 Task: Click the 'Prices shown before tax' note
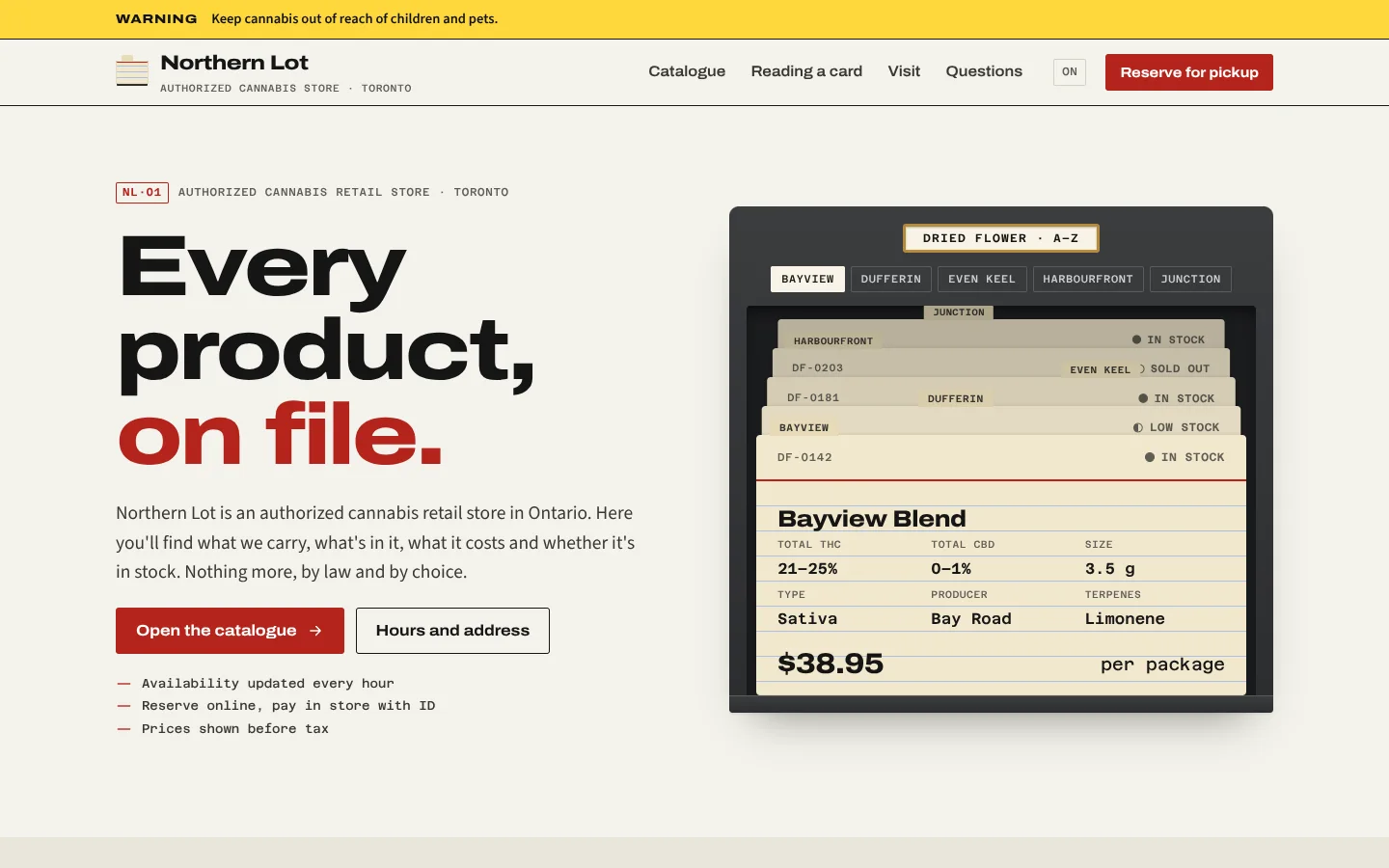(x=235, y=729)
